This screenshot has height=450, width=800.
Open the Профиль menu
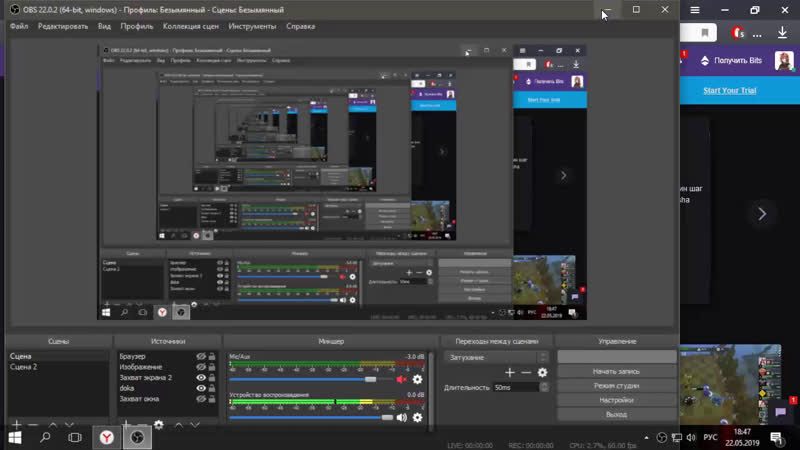pos(137,26)
